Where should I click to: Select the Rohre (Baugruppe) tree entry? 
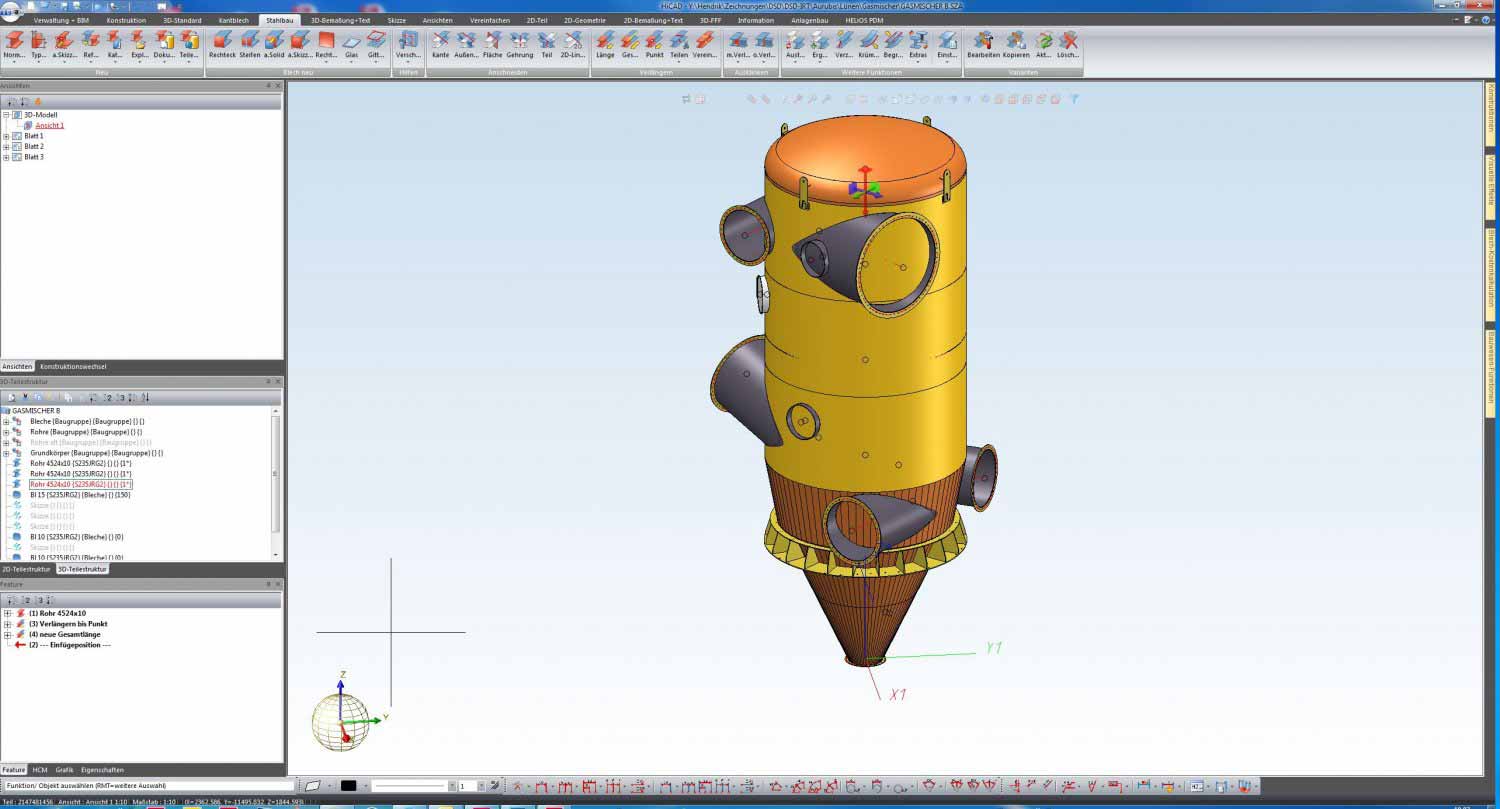pyautogui.click(x=86, y=432)
